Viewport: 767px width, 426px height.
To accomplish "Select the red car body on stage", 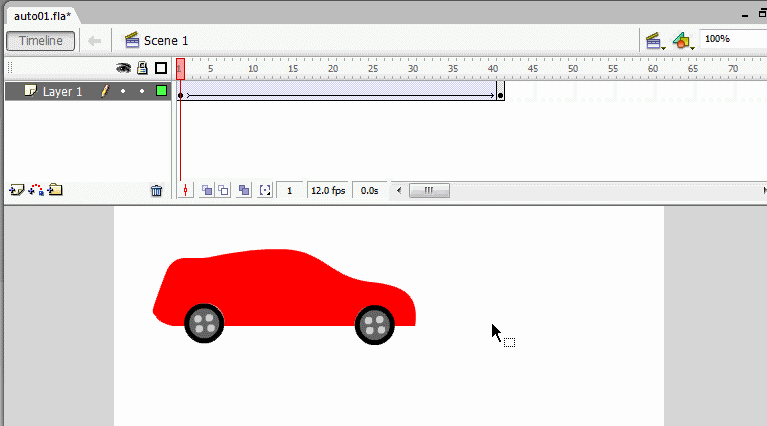I will tap(284, 288).
